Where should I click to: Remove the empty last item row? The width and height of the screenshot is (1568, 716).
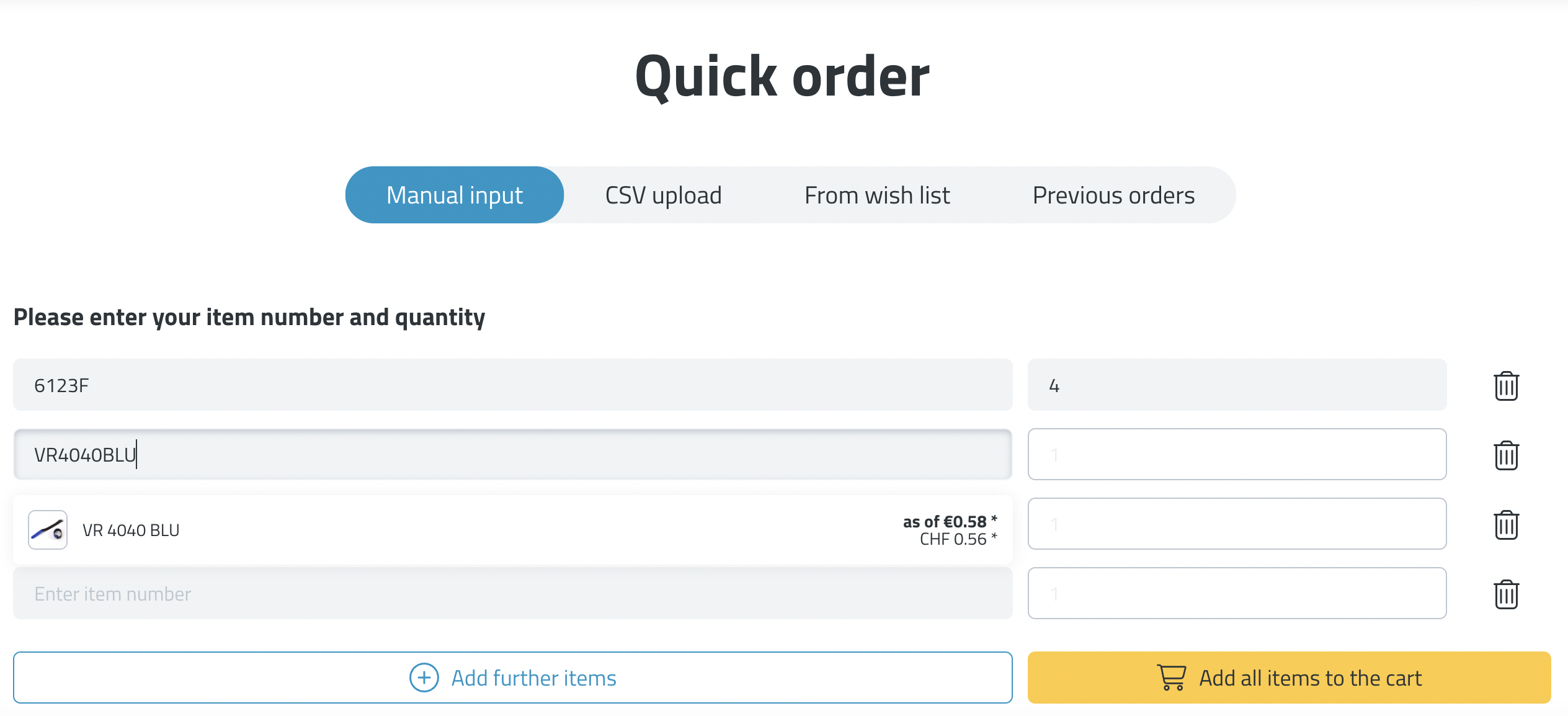(x=1505, y=594)
